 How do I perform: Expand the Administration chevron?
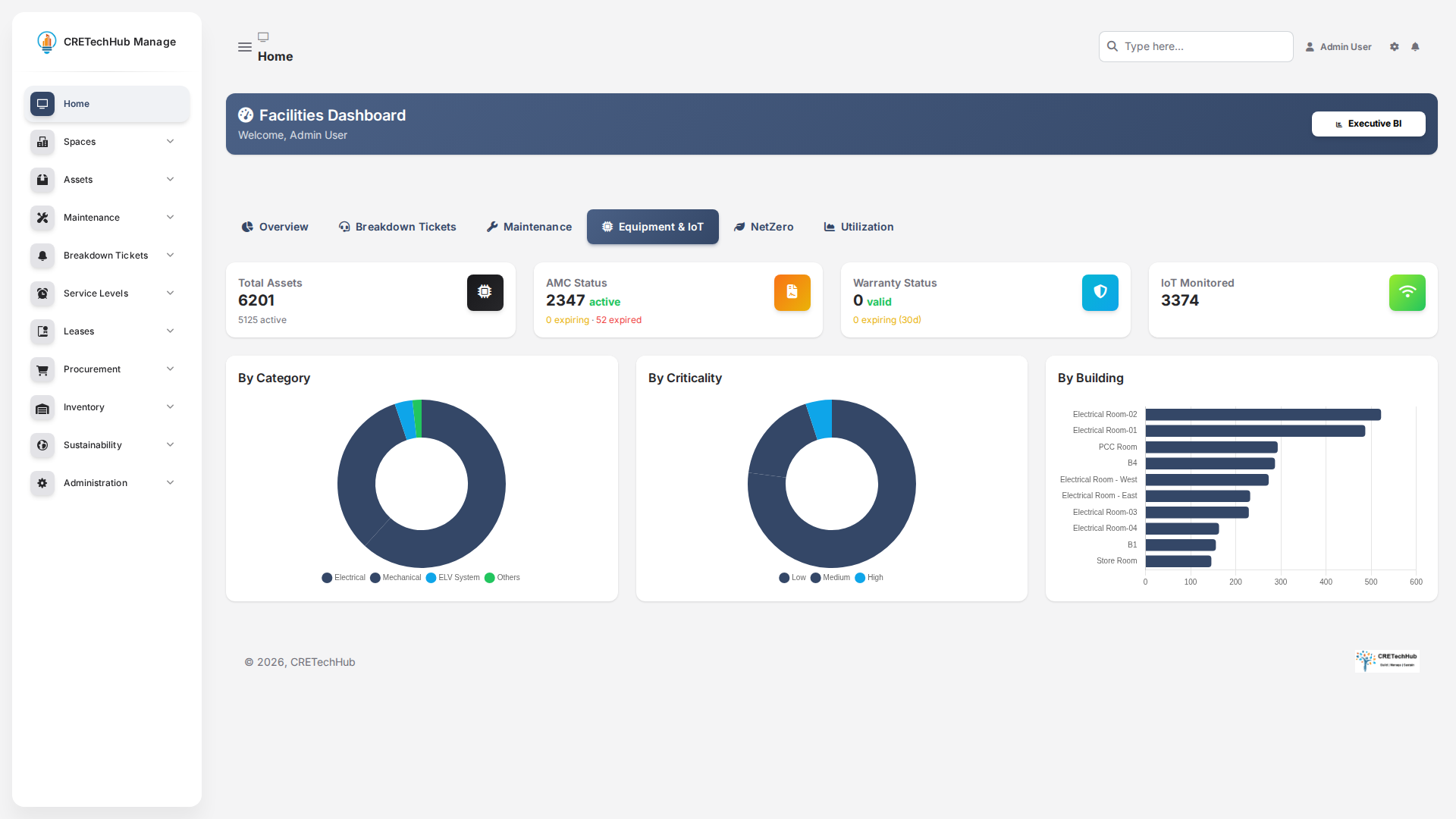tap(171, 483)
